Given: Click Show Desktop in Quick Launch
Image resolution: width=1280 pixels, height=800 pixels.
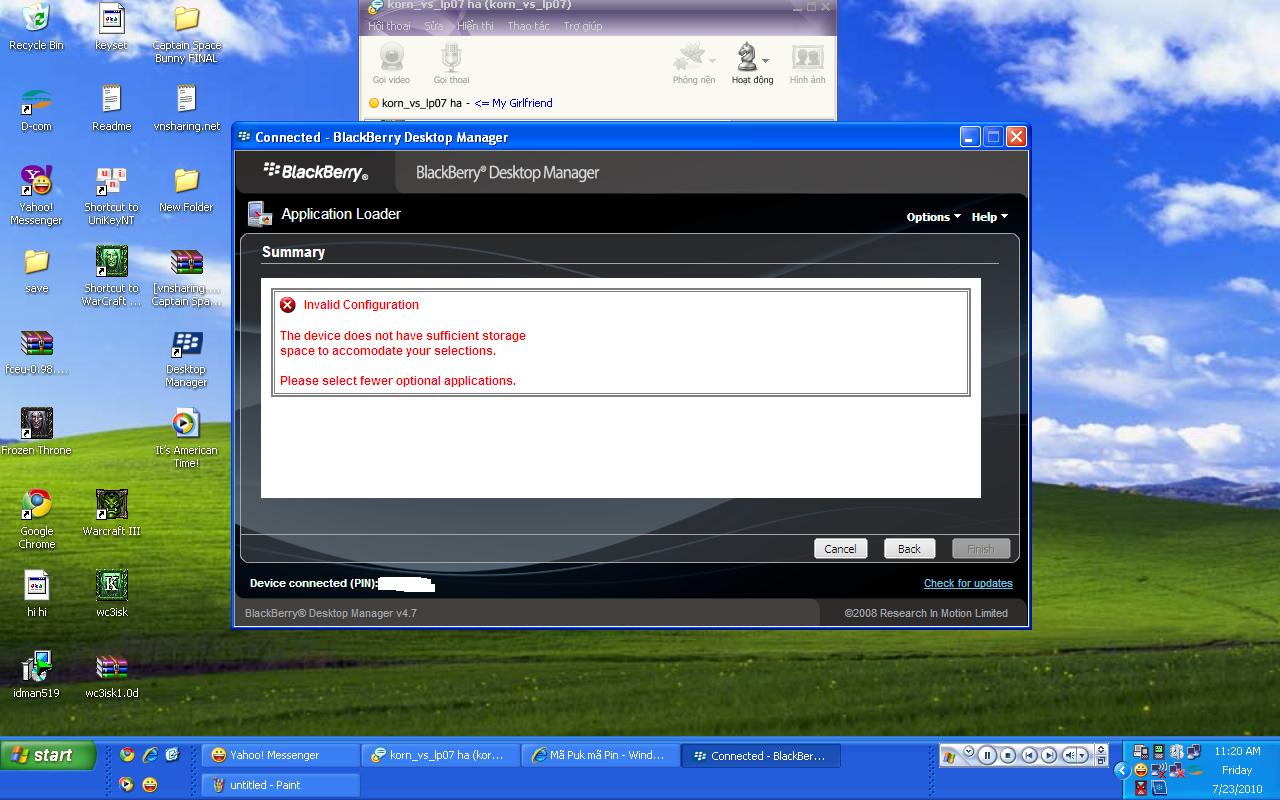Looking at the screenshot, I should pos(172,755).
